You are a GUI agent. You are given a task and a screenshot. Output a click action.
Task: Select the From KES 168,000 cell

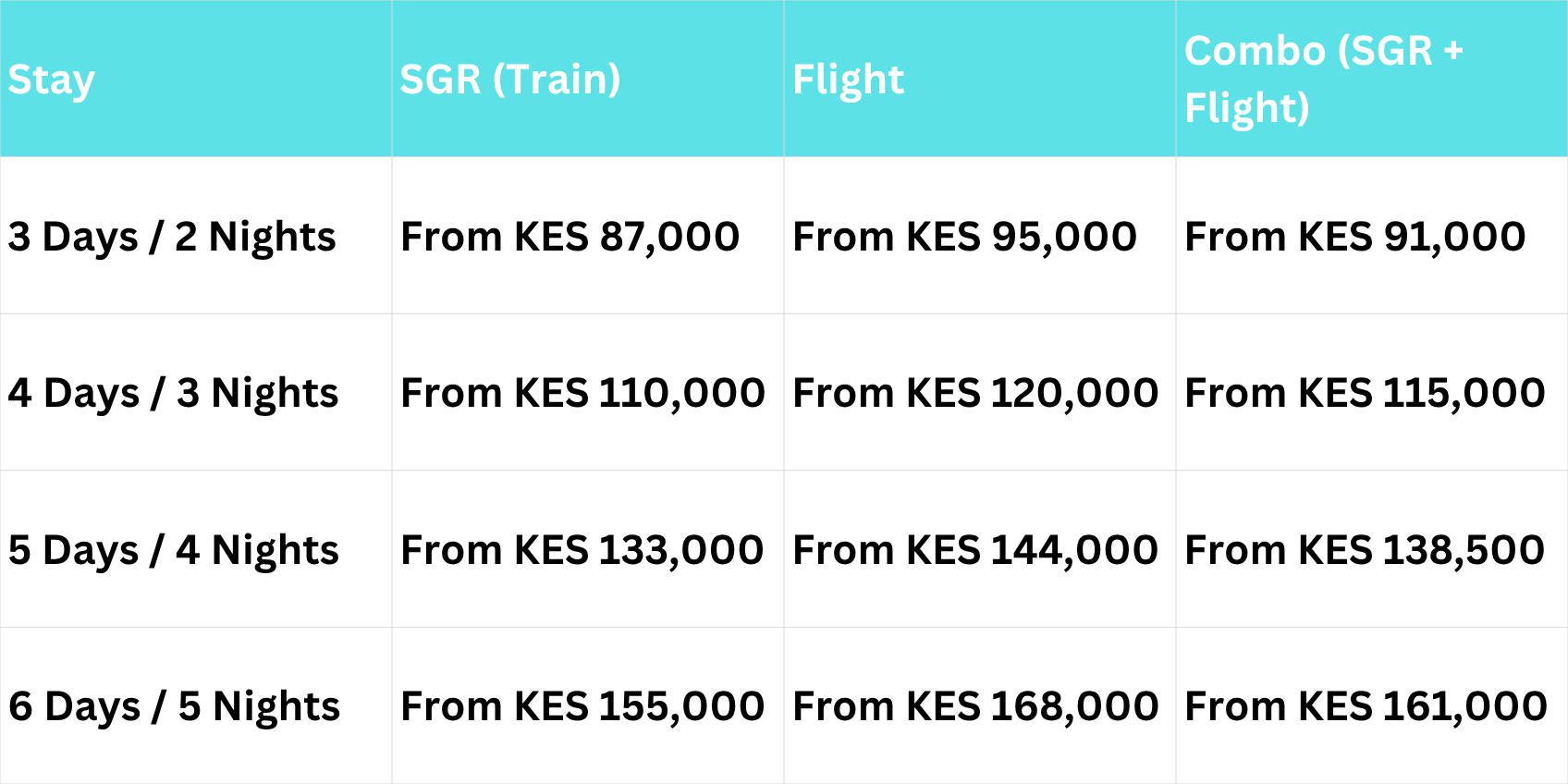(975, 706)
